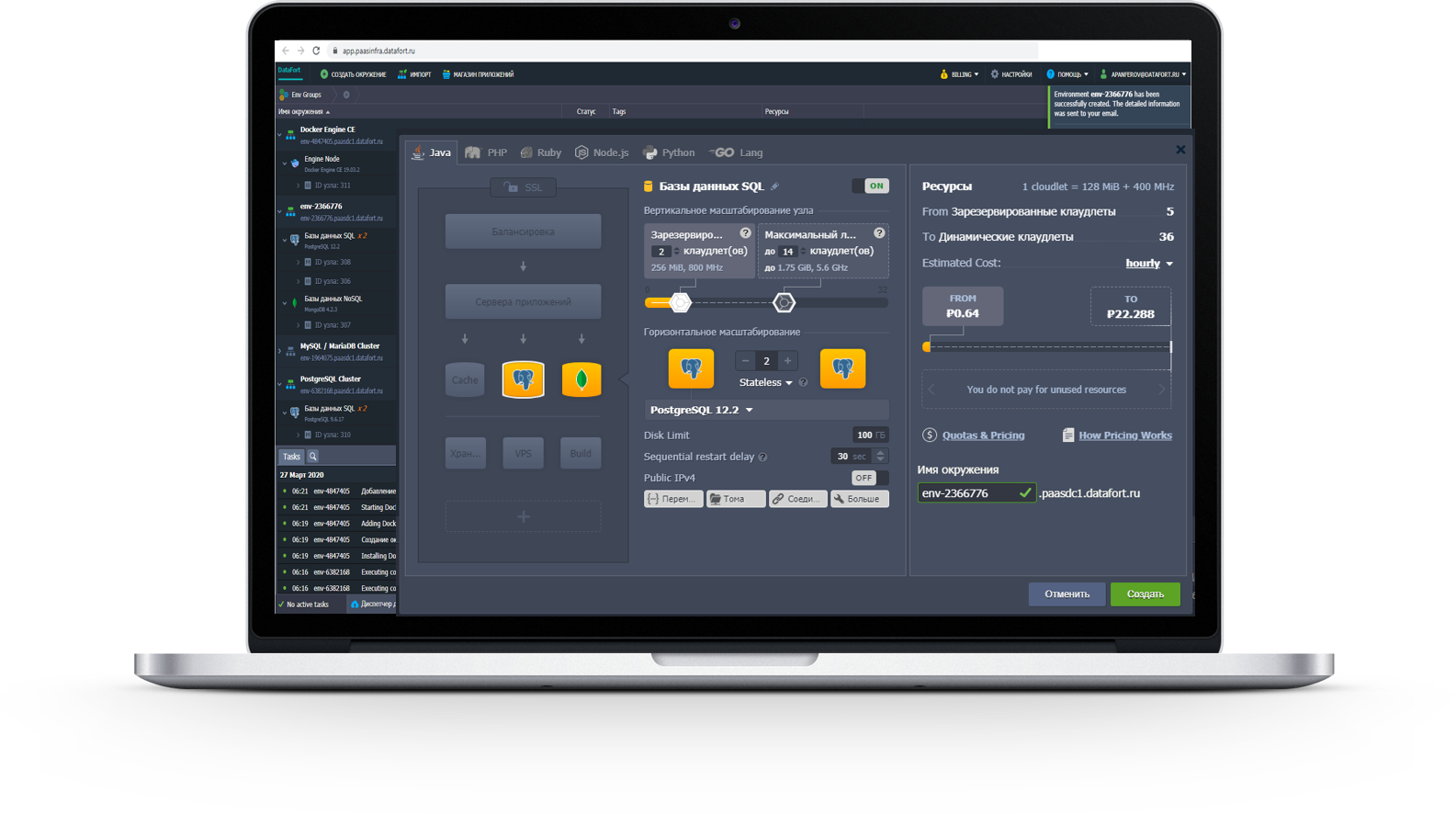Increase node count with the plus button
1456x814 pixels.
787,361
